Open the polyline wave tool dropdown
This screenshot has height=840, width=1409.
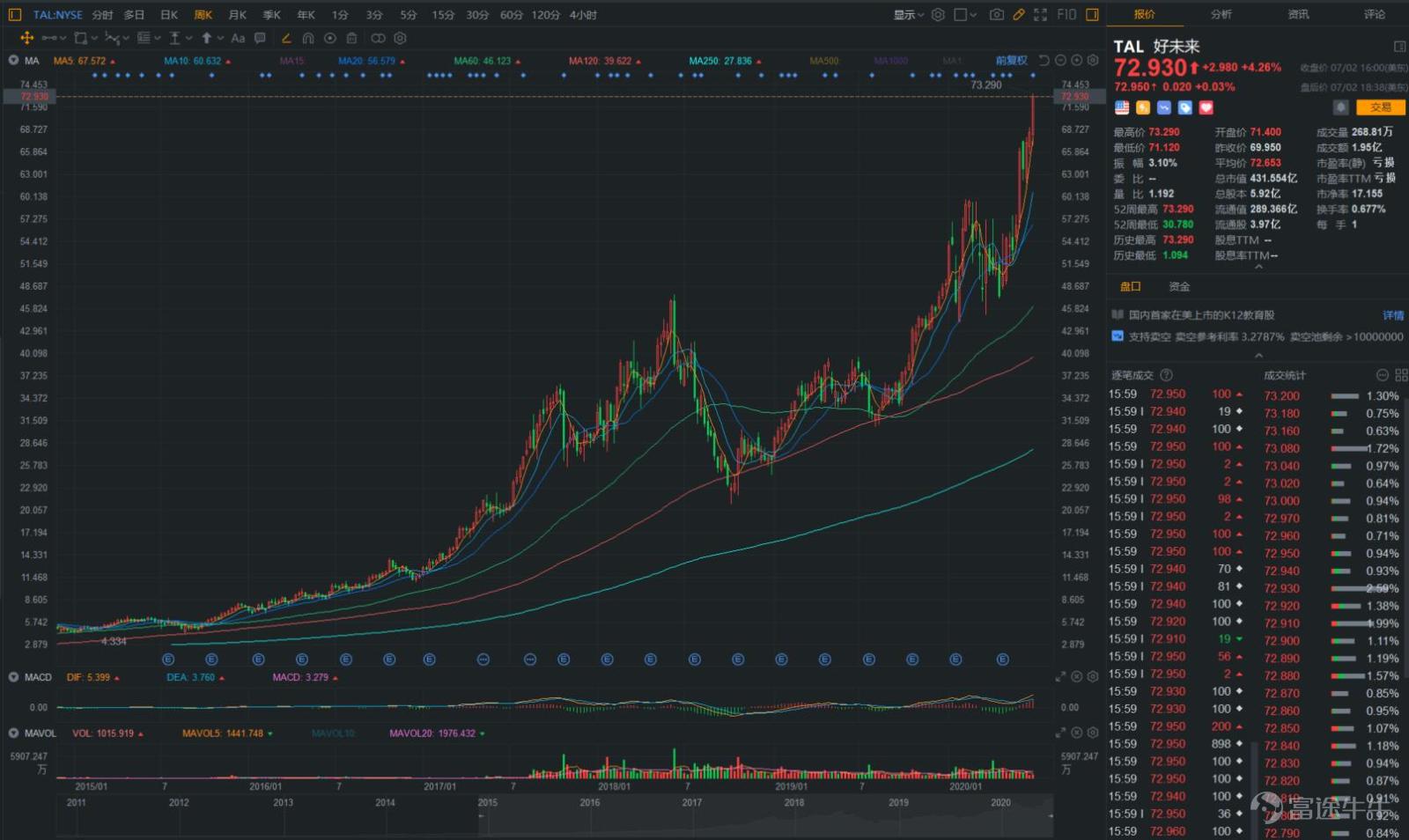click(x=117, y=38)
